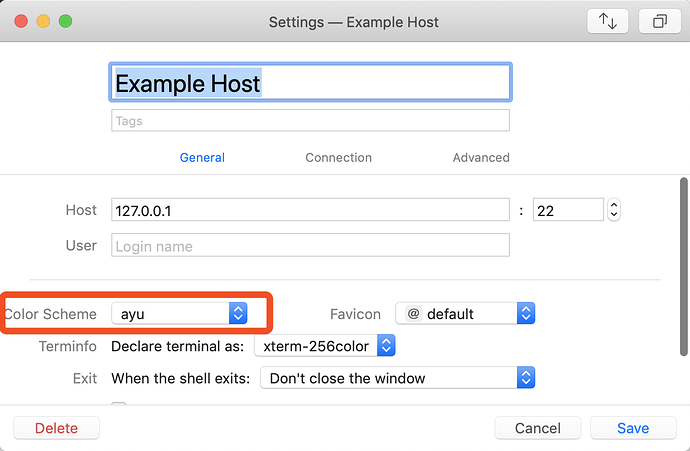Open the Color Scheme ayu dropdown

coord(179,314)
